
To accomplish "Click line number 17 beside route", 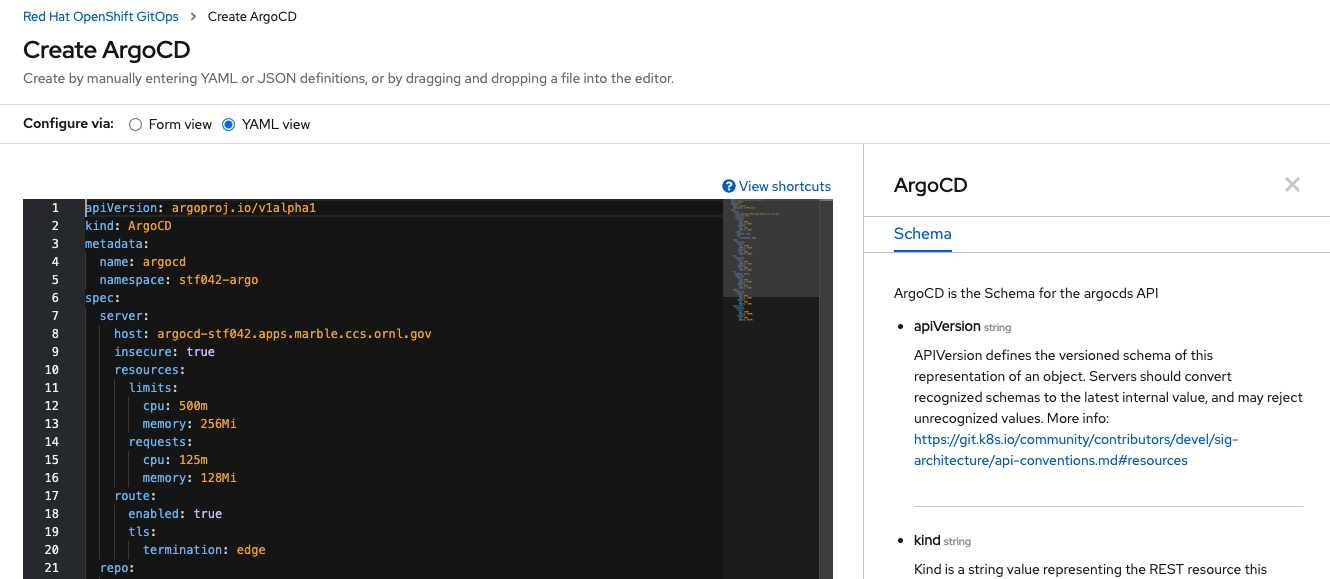I will [52, 496].
